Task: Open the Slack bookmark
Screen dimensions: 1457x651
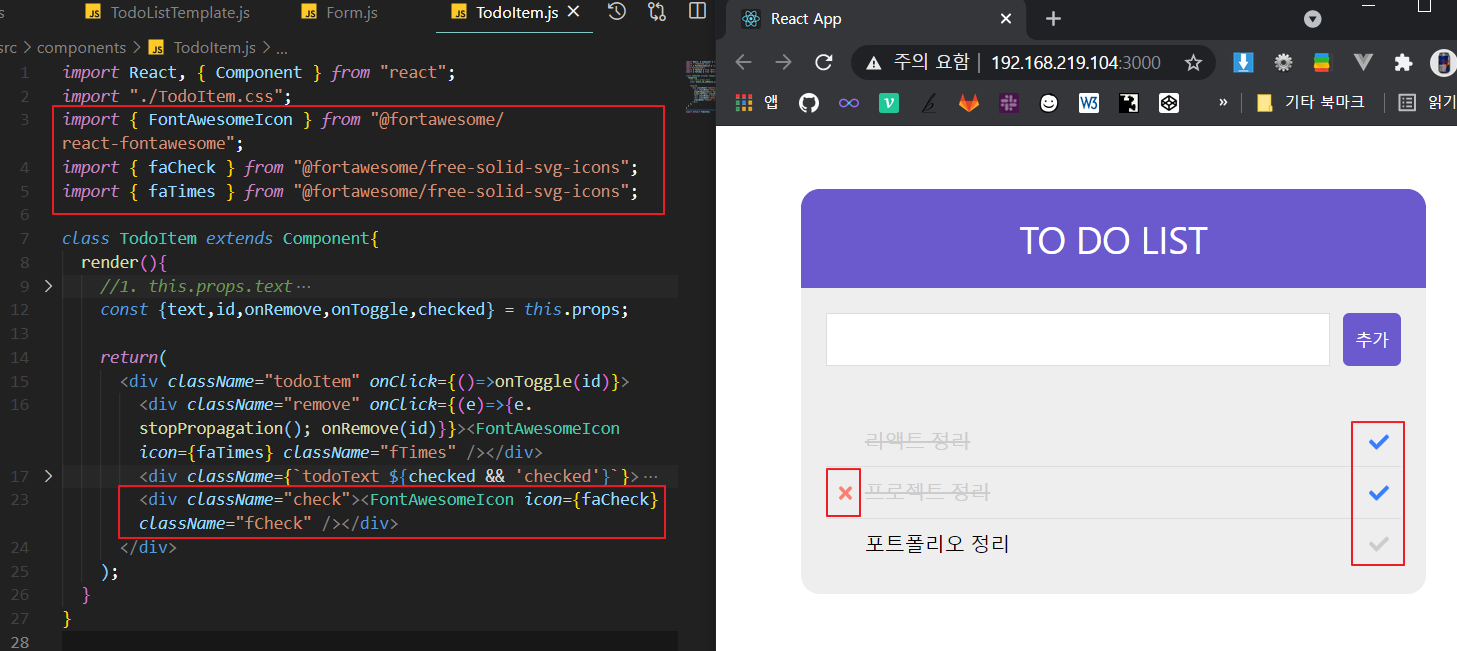Action: pos(1008,102)
